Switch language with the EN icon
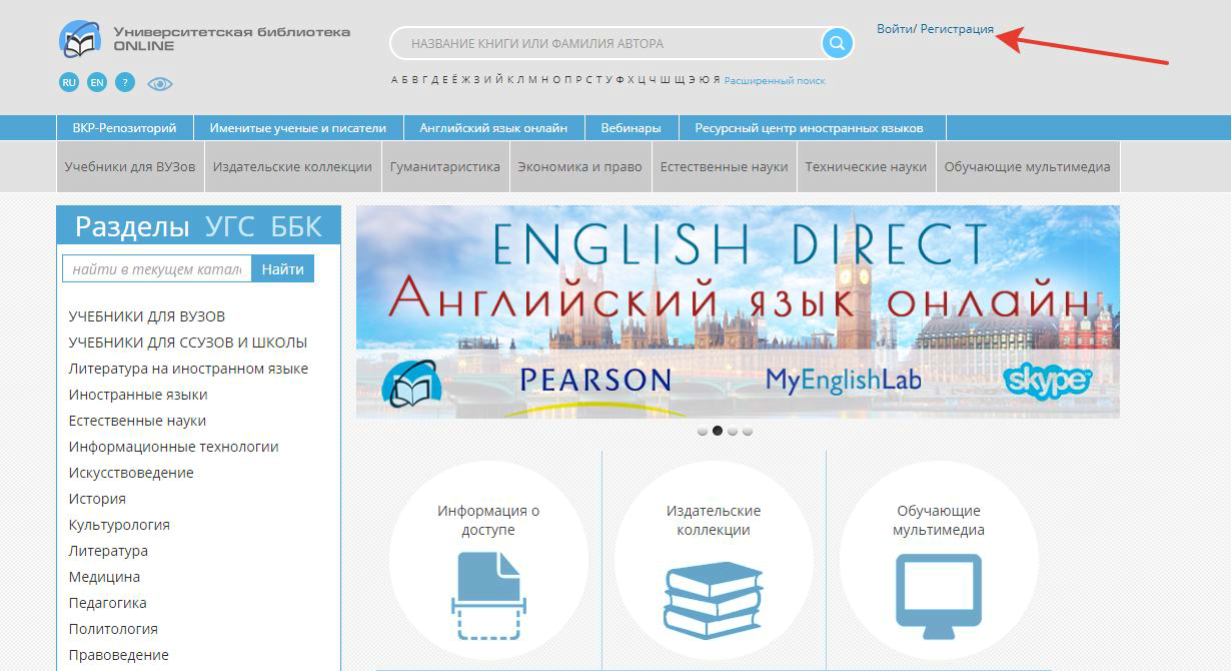The image size is (1231, 671). pyautogui.click(x=96, y=83)
